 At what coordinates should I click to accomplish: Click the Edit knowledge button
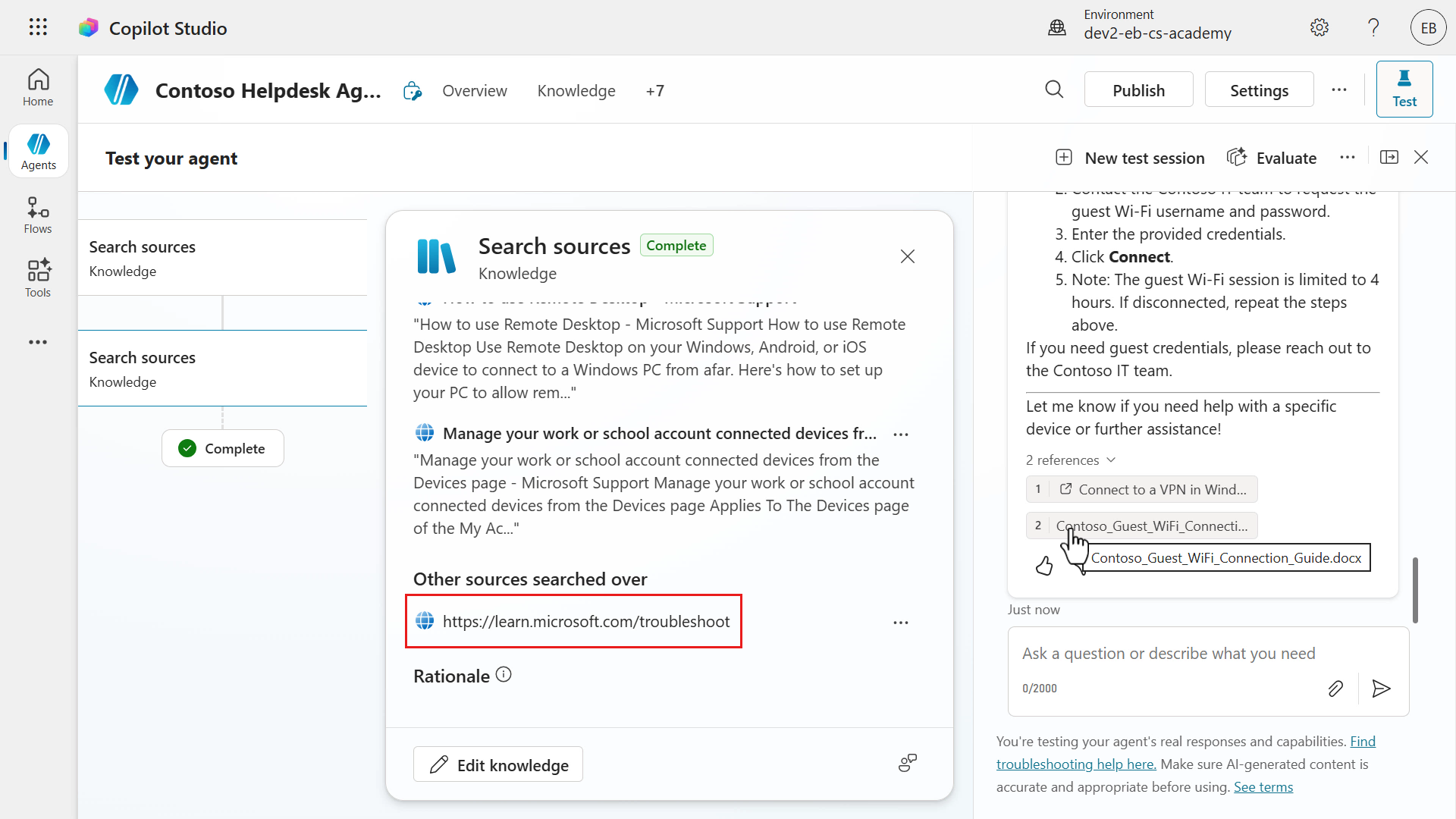[497, 764]
